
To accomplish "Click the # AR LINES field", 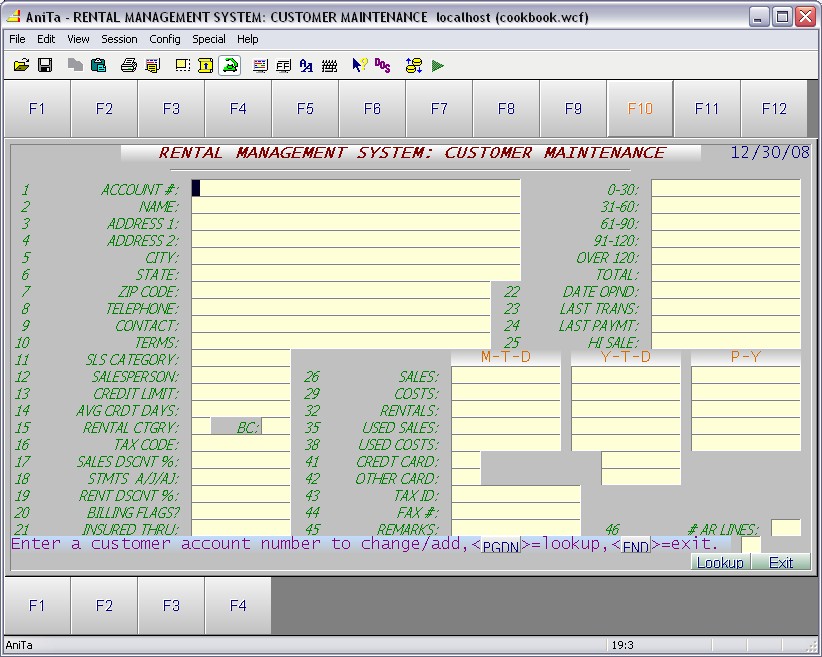I will 786,528.
